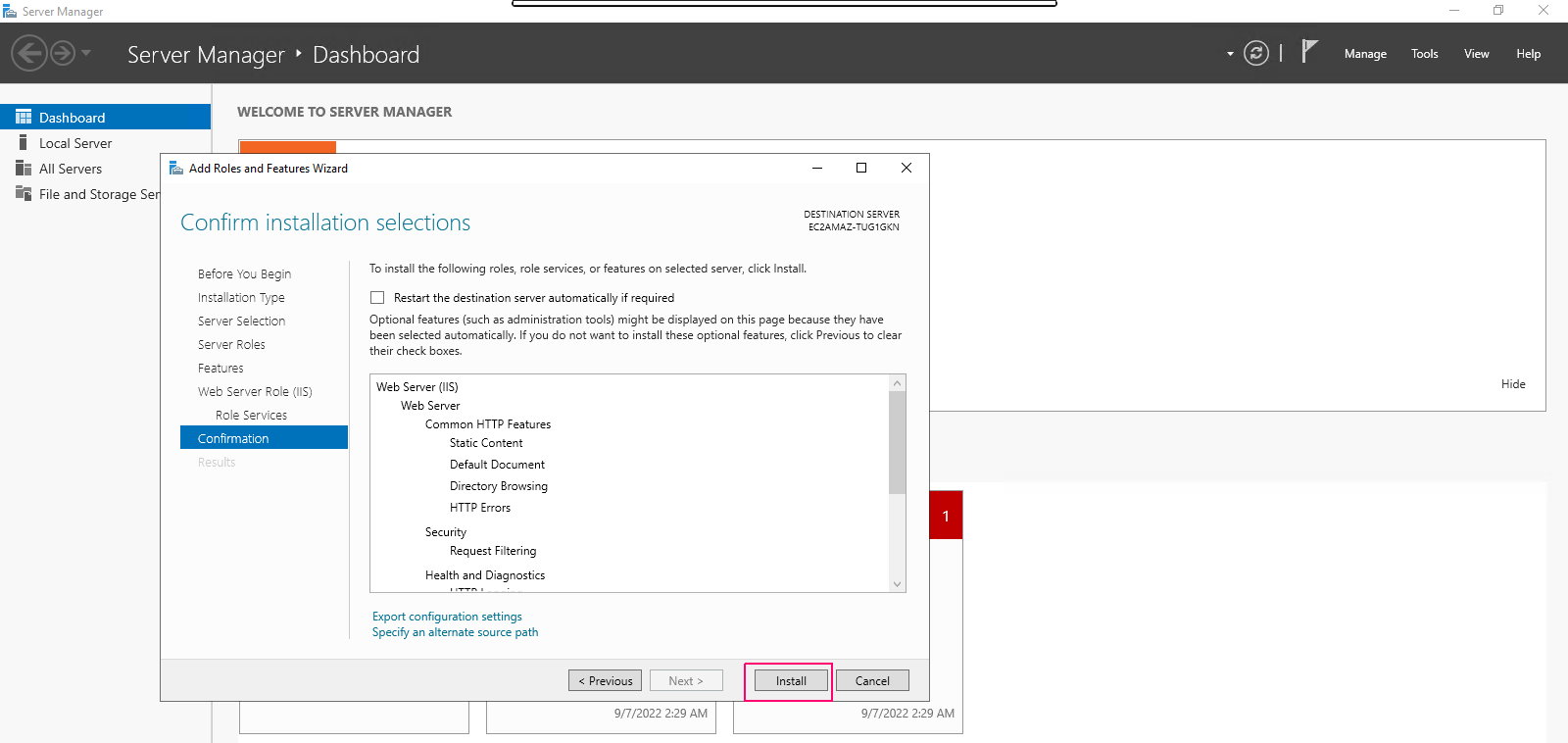Click the back navigation arrow in Server Manager
Image resolution: width=1568 pixels, height=743 pixels.
(x=29, y=53)
